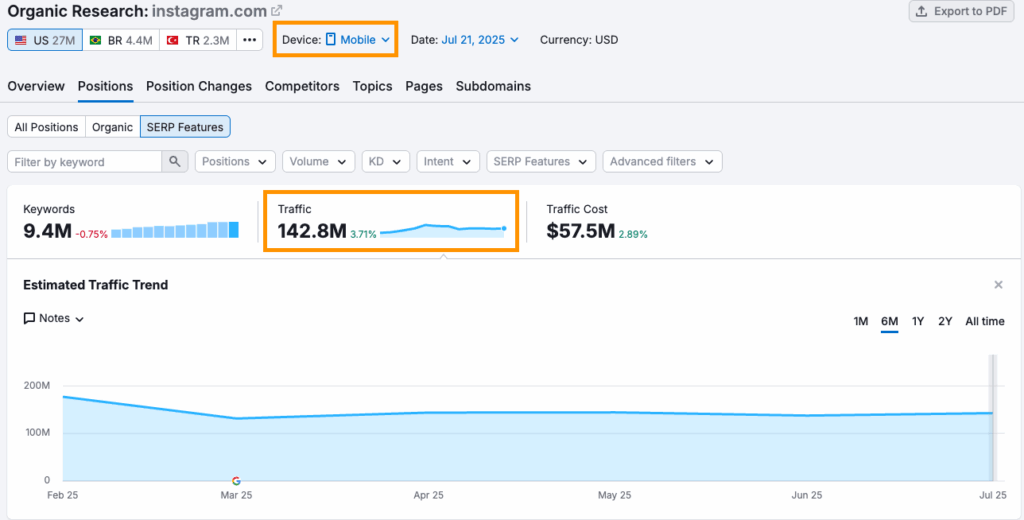This screenshot has height=520, width=1024.
Task: Open the Notes dropdown in the chart
Action: (x=54, y=318)
